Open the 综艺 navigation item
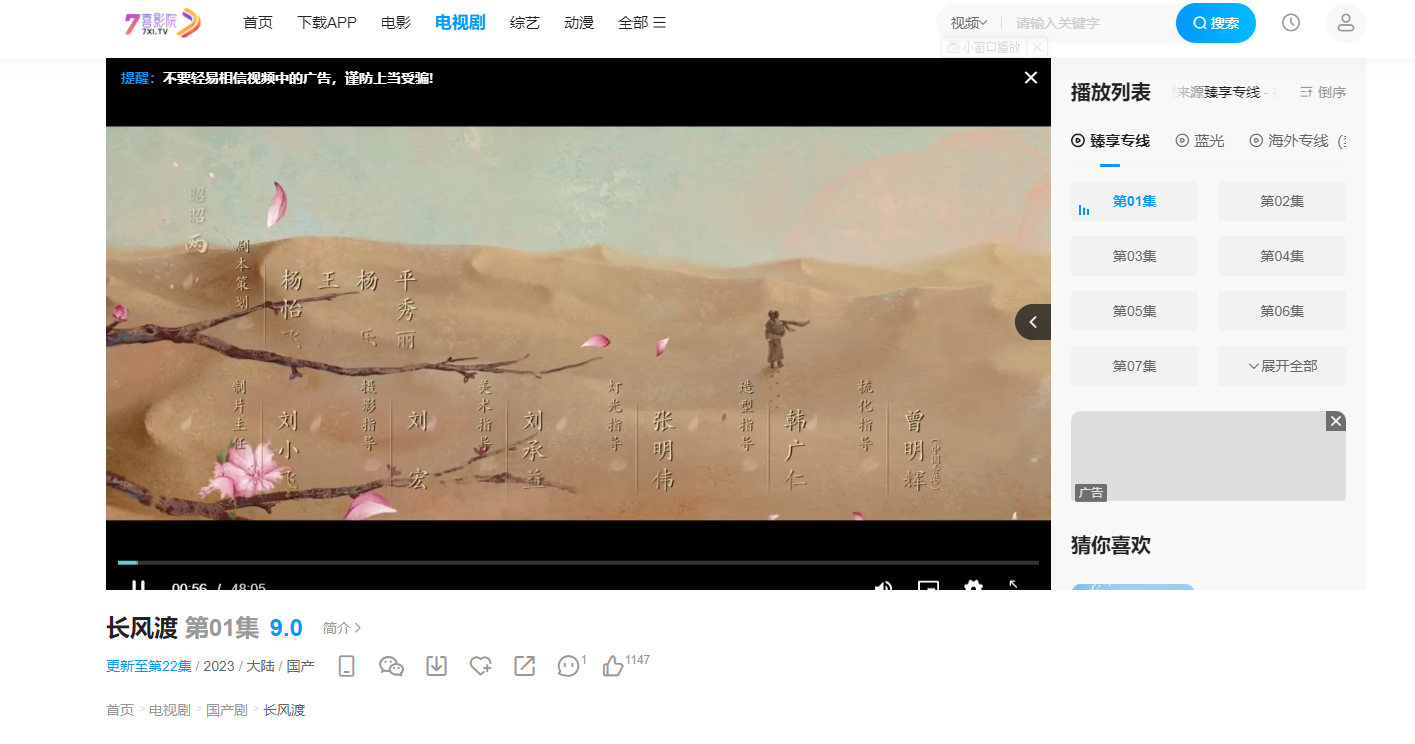1415x744 pixels. [x=525, y=23]
